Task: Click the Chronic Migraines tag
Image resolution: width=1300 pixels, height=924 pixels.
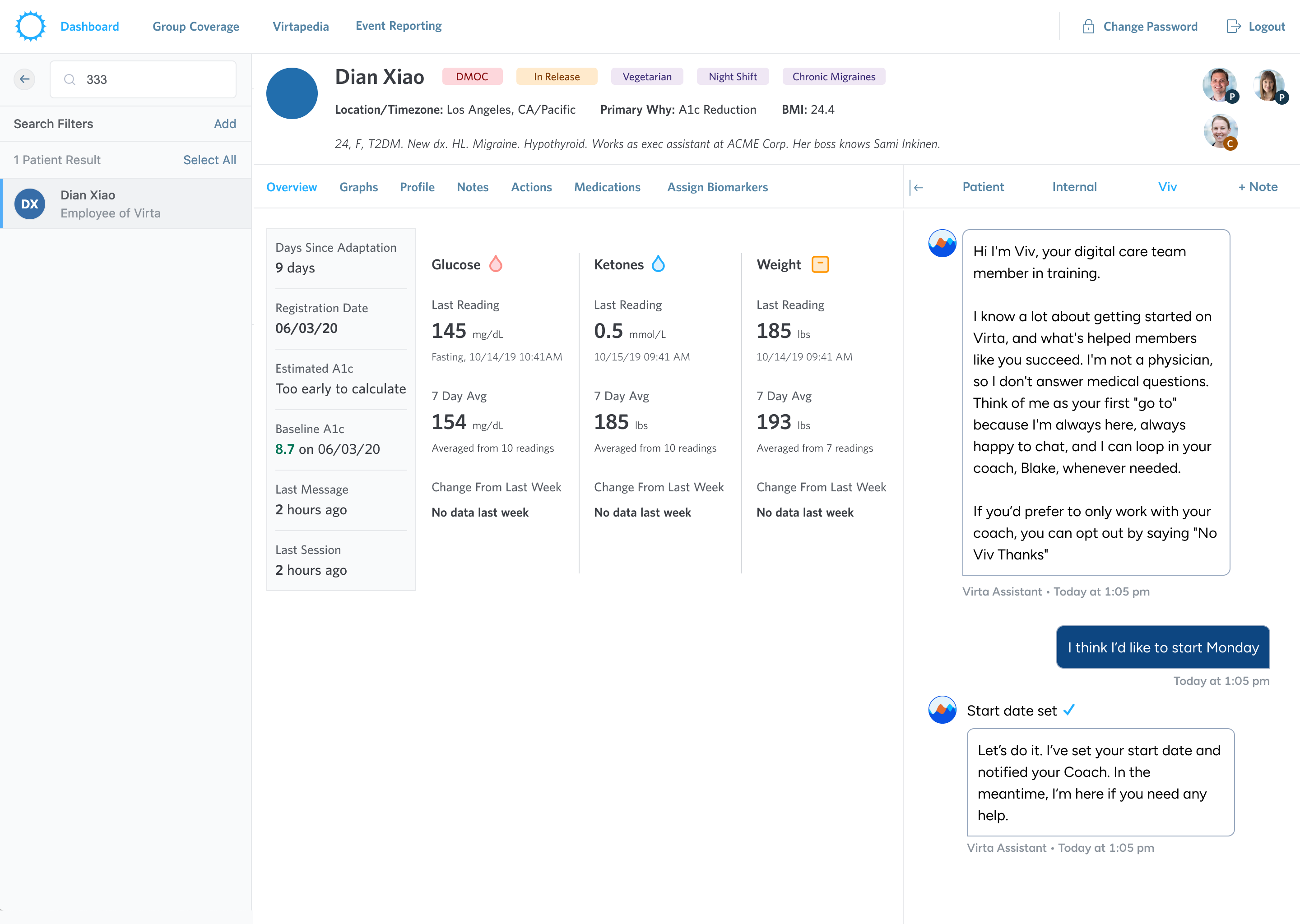Action: coord(833,77)
